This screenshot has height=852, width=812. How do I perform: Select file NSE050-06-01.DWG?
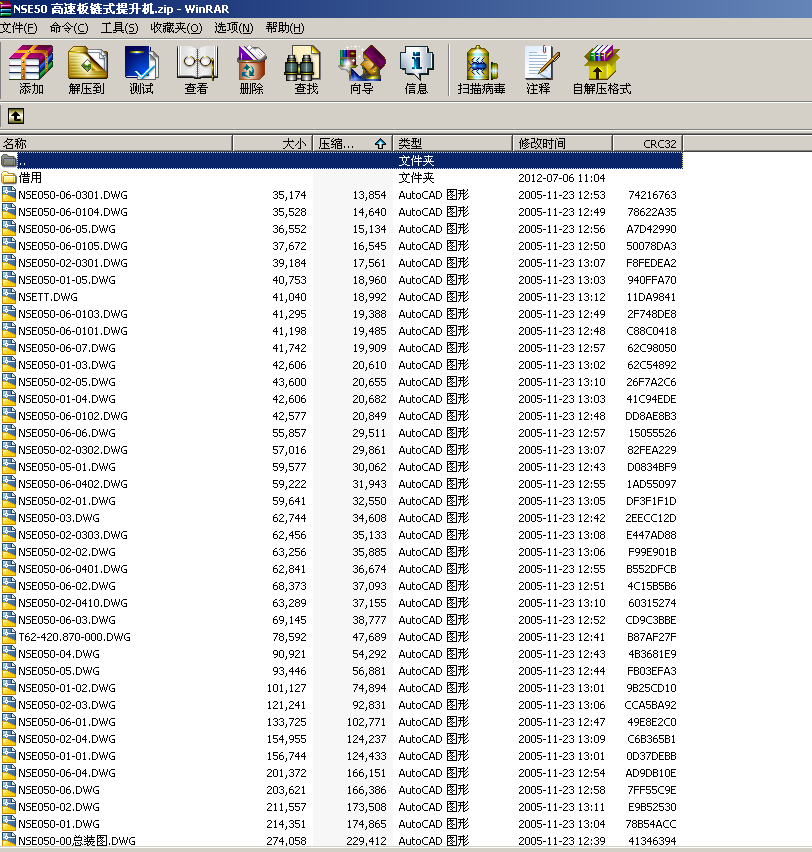click(x=67, y=722)
